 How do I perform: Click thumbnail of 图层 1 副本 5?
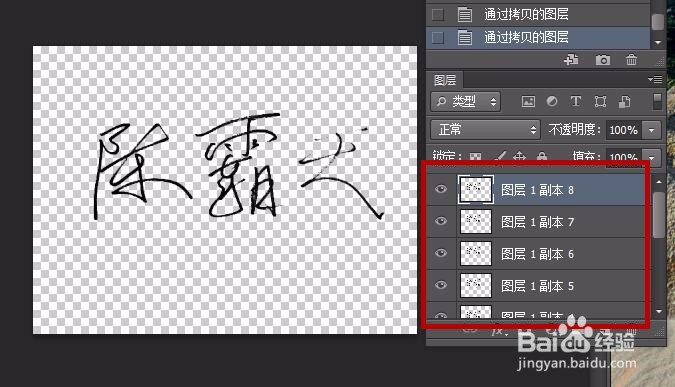[476, 285]
